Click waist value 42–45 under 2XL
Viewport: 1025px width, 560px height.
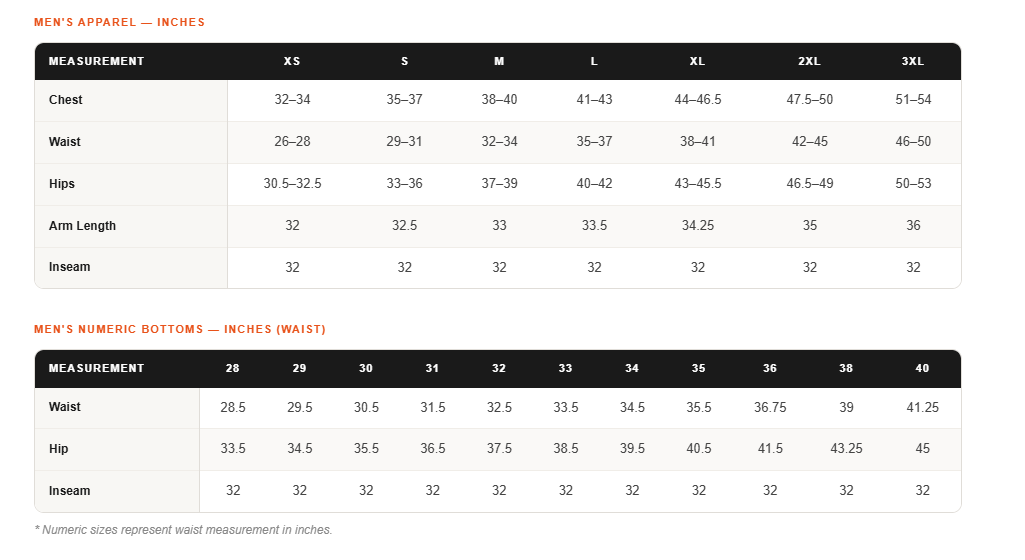tap(809, 142)
